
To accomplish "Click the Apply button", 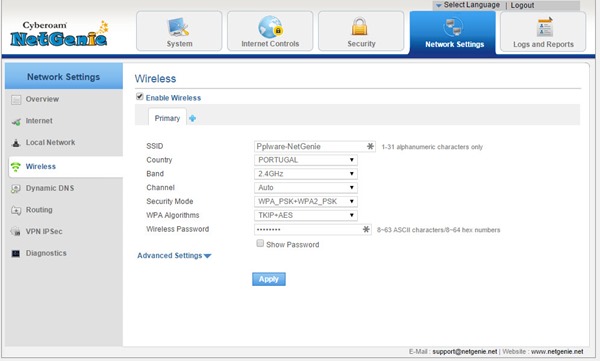I will (x=269, y=279).
